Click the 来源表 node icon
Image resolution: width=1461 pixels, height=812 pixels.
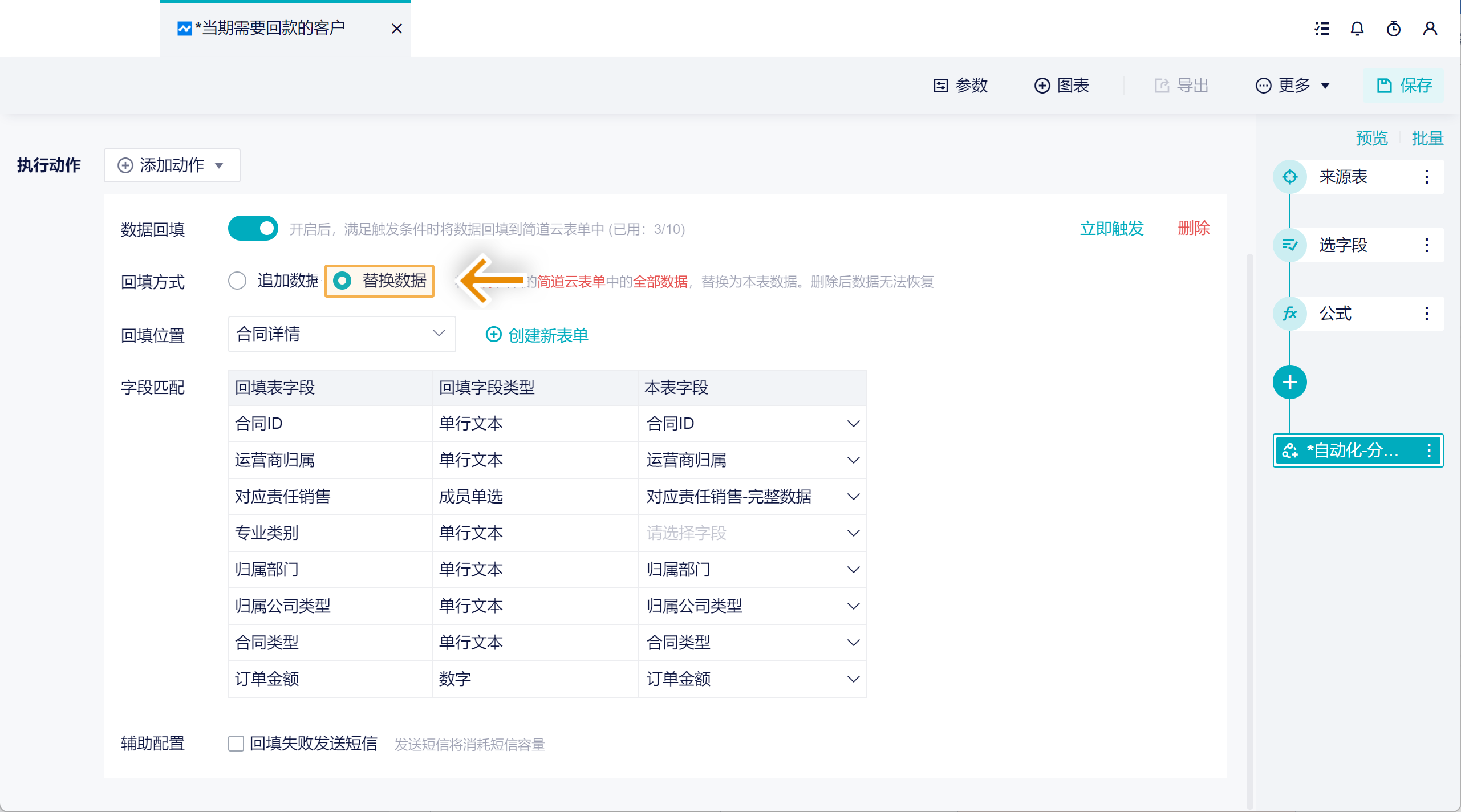pyautogui.click(x=1289, y=177)
